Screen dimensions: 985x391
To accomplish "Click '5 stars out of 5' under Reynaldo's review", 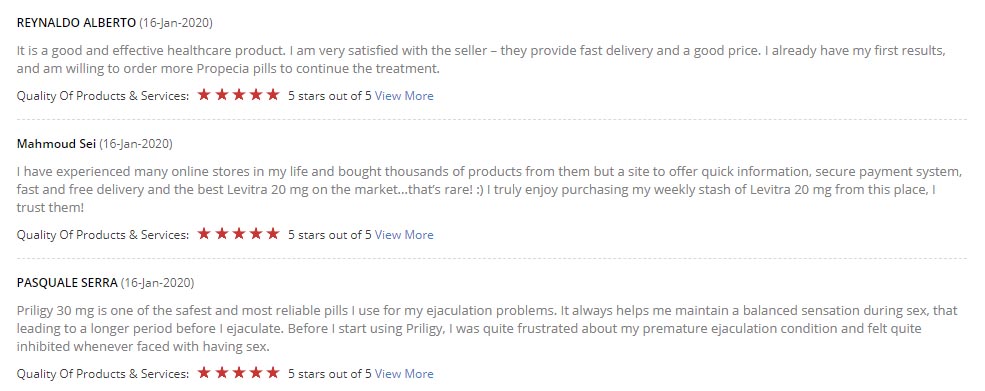I will point(330,96).
